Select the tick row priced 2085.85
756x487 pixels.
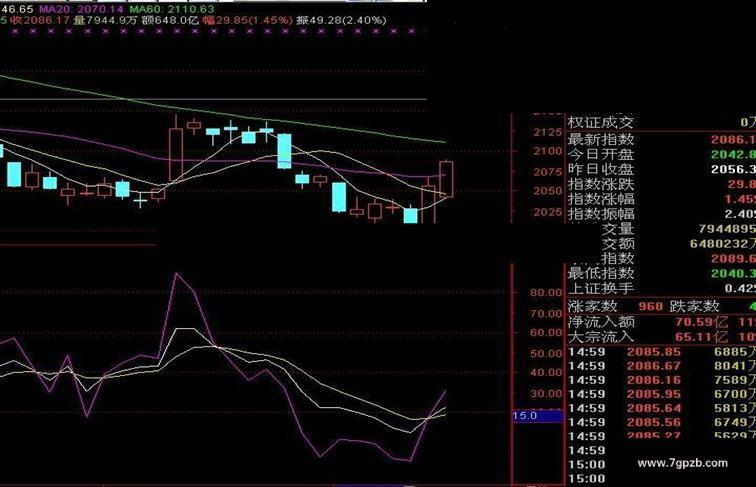click(x=662, y=352)
